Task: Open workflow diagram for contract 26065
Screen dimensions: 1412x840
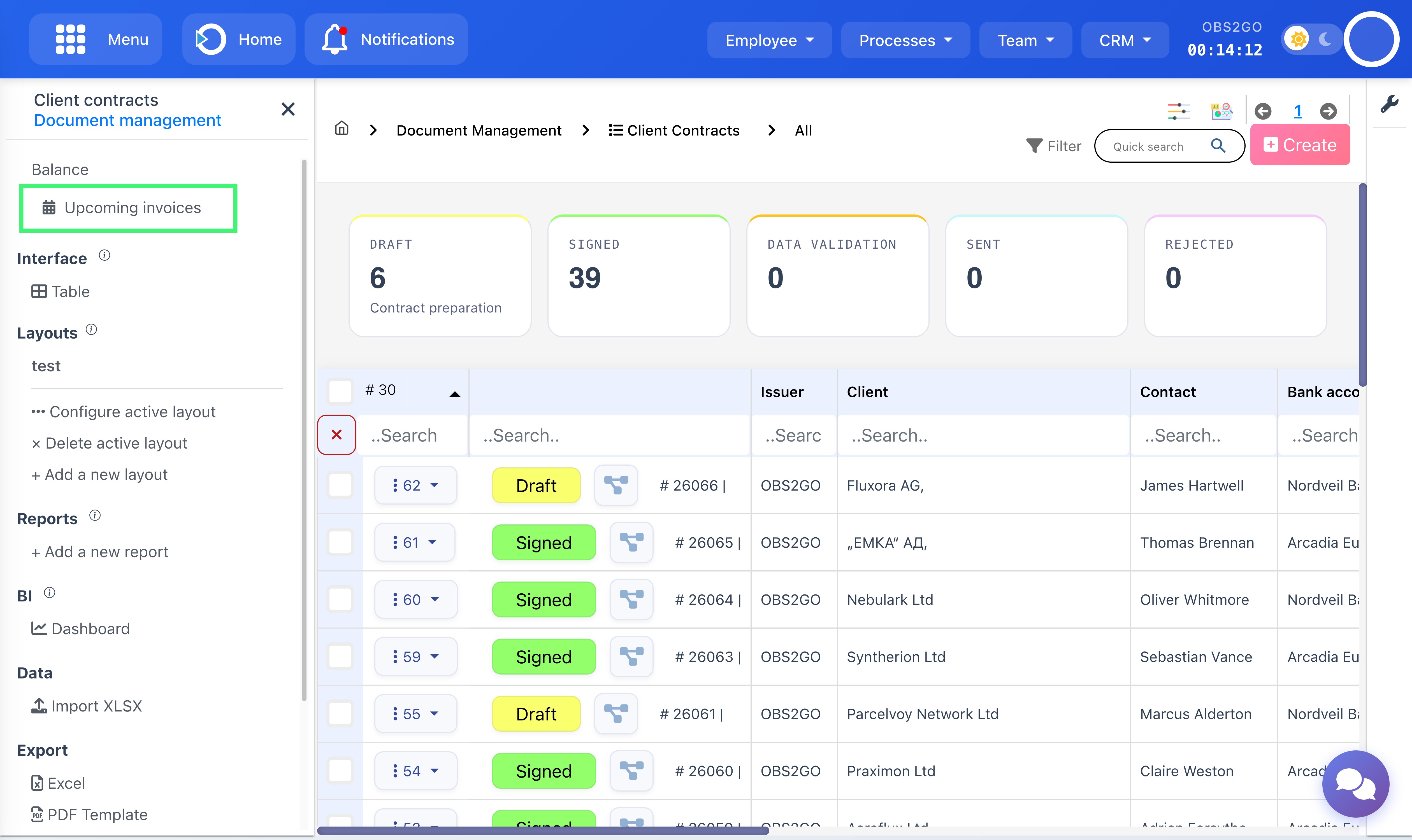Action: [x=631, y=542]
